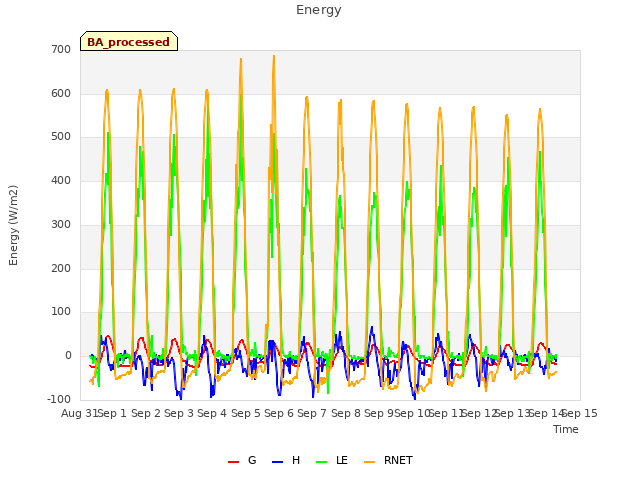Screen dimensions: 640x480
Task: Click the BA_processed annotation label
Action: point(129,42)
